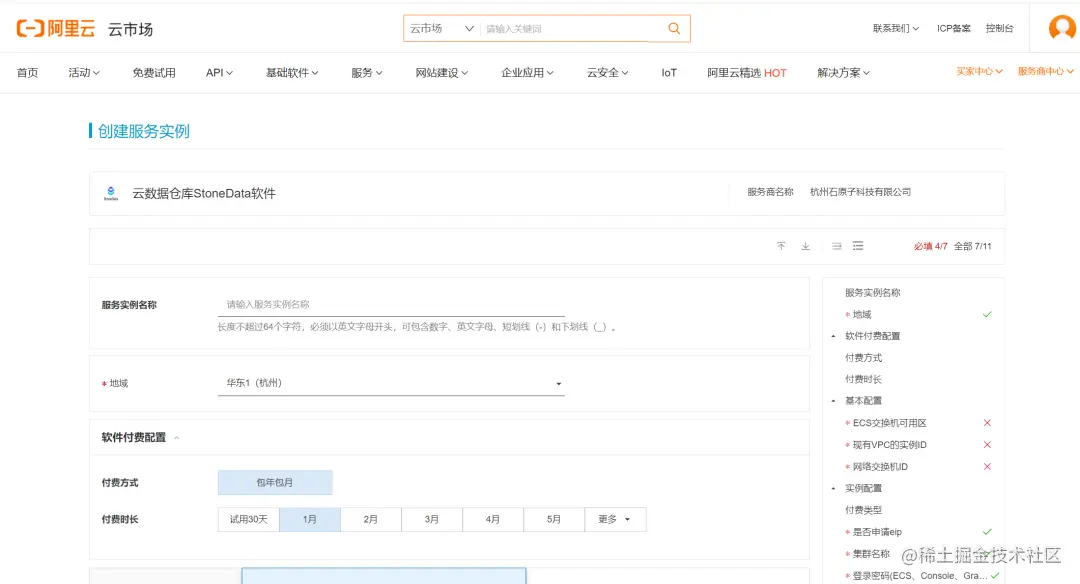Click the StoneData product logo
Image resolution: width=1080 pixels, height=584 pixels.
(x=111, y=194)
